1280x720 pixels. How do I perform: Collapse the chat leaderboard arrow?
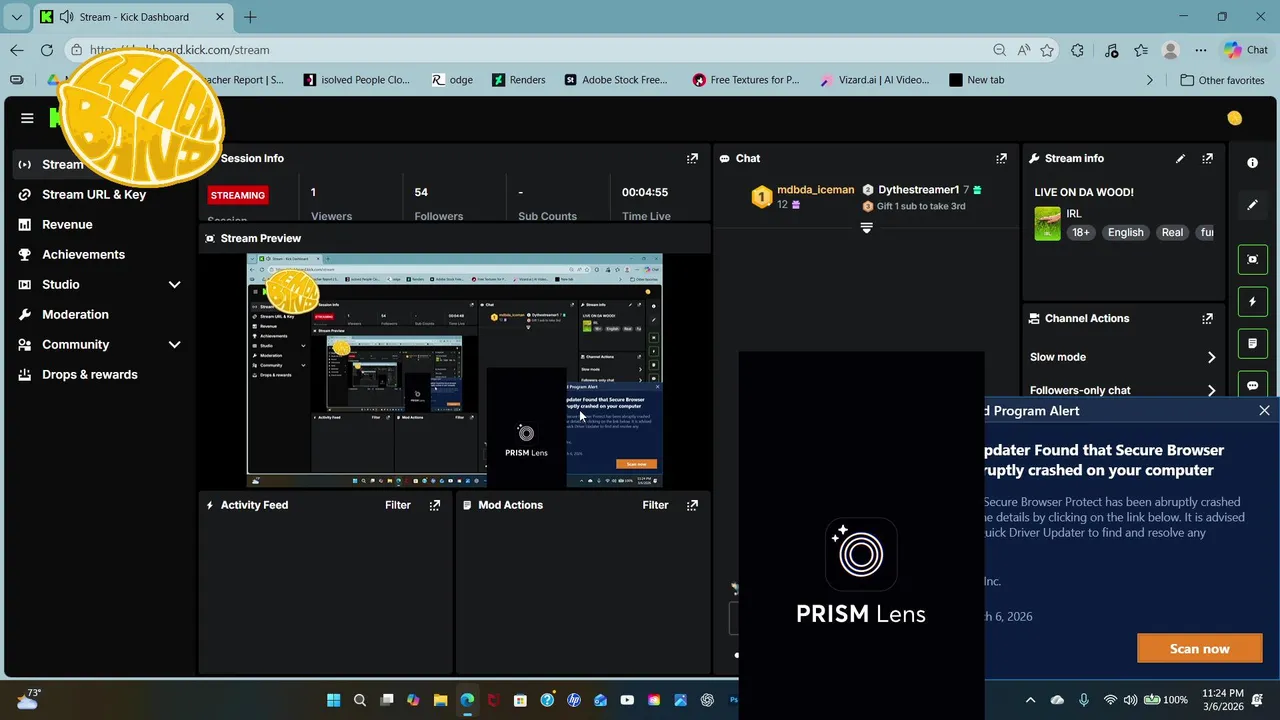point(866,228)
